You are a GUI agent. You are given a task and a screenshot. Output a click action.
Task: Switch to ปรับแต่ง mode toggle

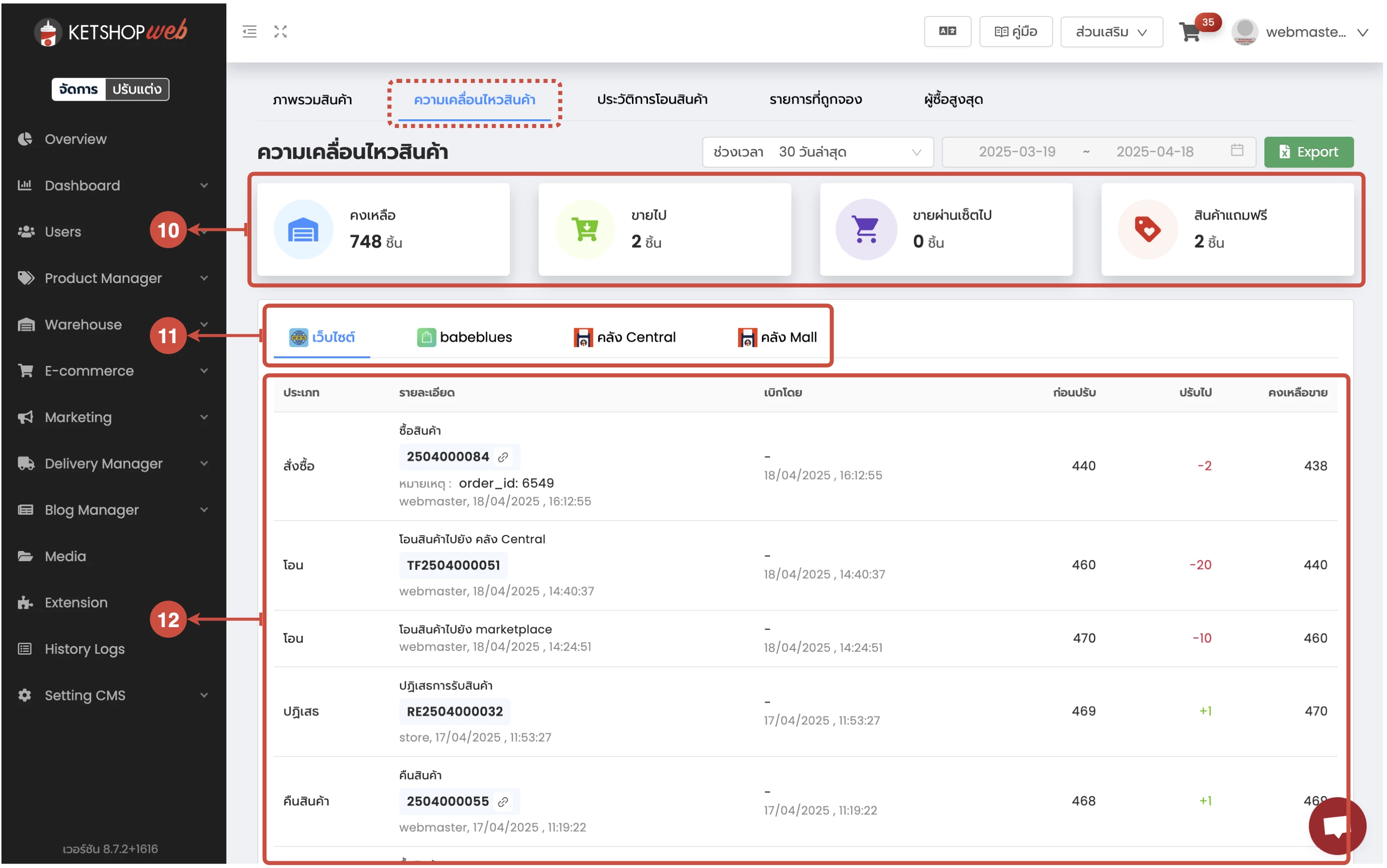pos(137,89)
